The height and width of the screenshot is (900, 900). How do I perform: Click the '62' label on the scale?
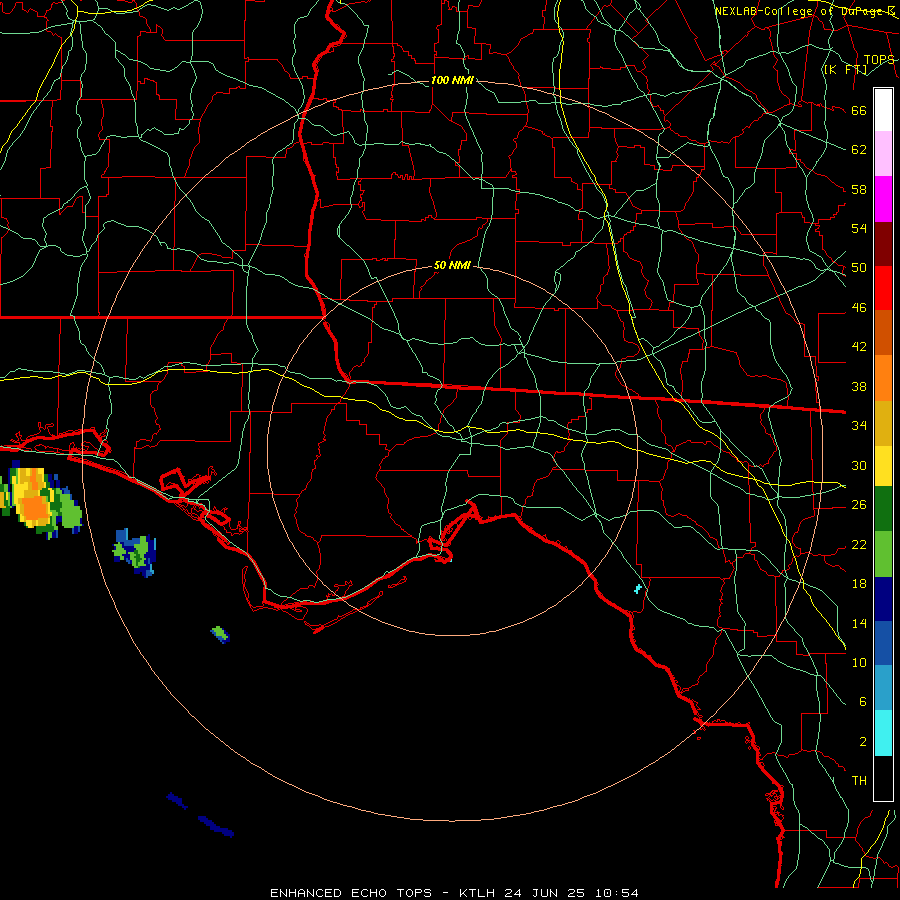(859, 150)
